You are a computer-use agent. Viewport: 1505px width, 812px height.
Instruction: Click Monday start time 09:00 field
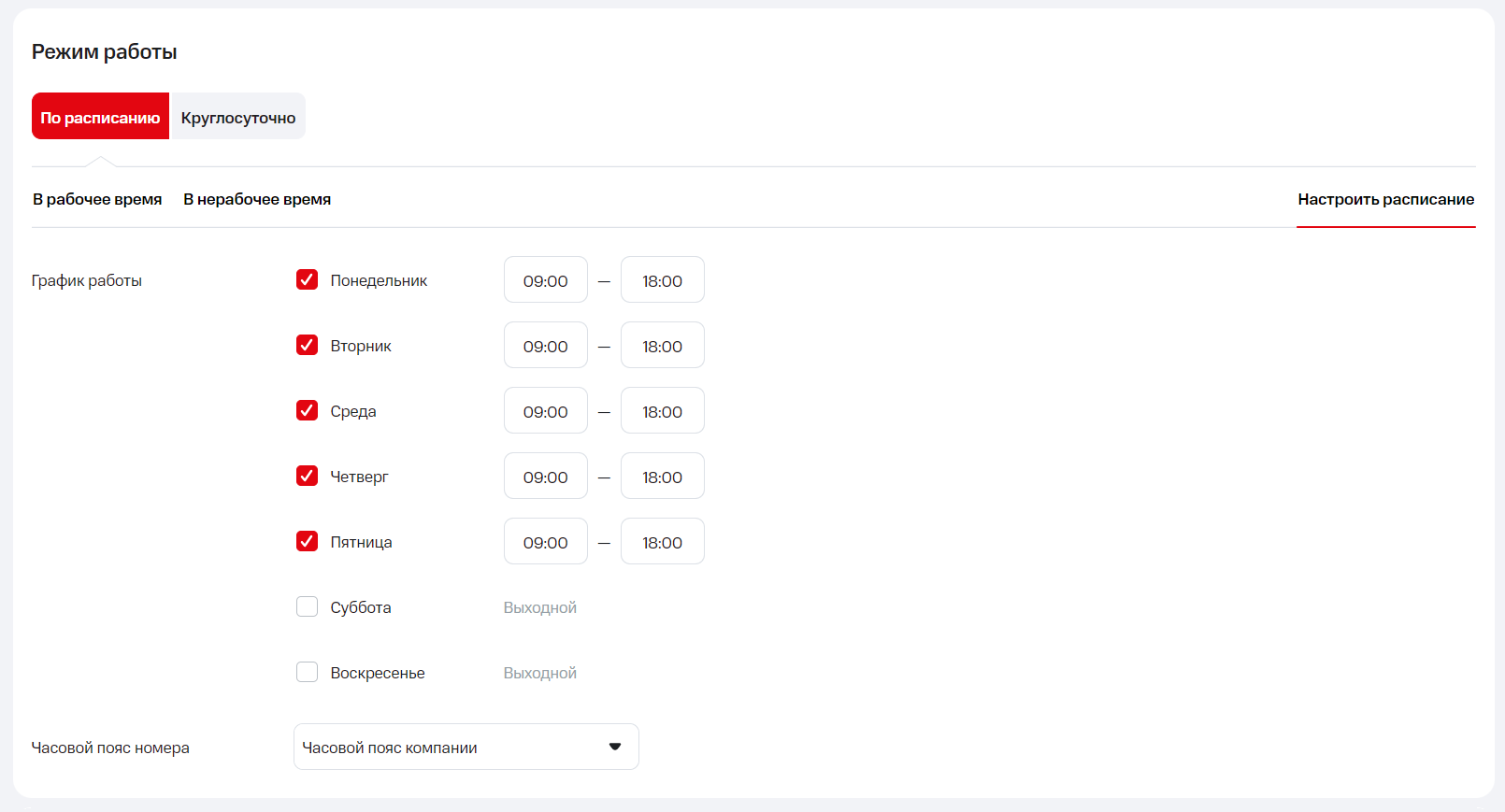coord(546,280)
